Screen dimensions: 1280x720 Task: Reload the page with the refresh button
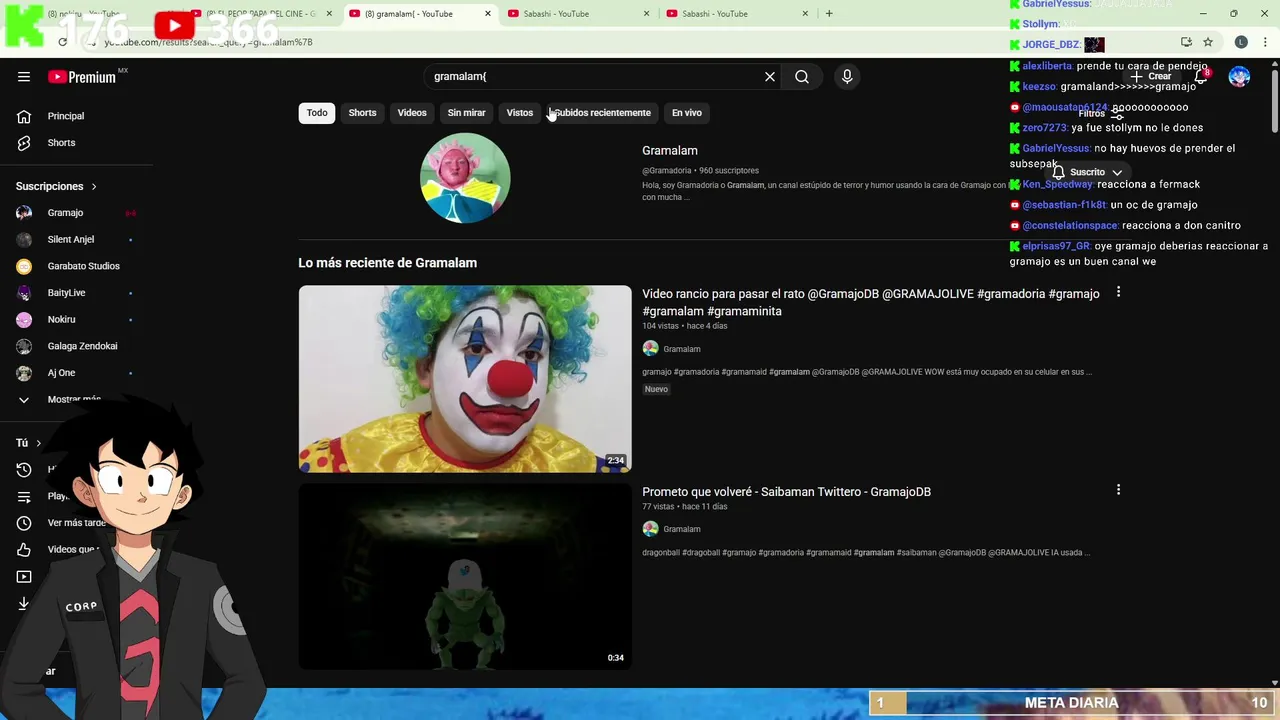(62, 42)
